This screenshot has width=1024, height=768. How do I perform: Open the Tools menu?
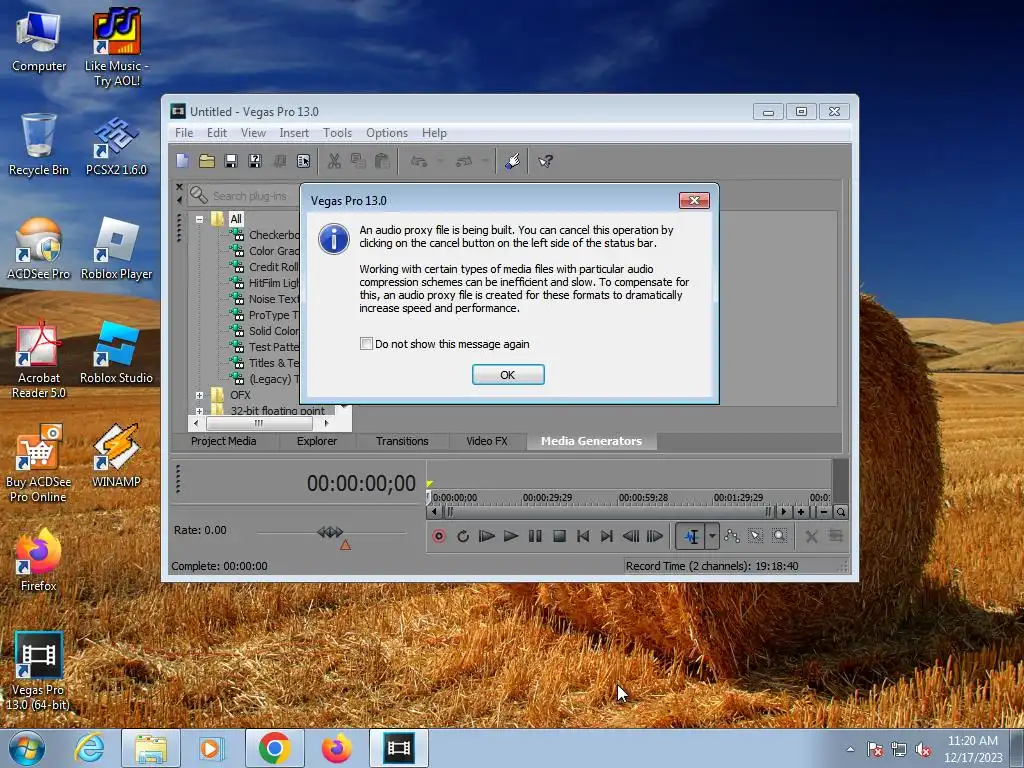337,133
